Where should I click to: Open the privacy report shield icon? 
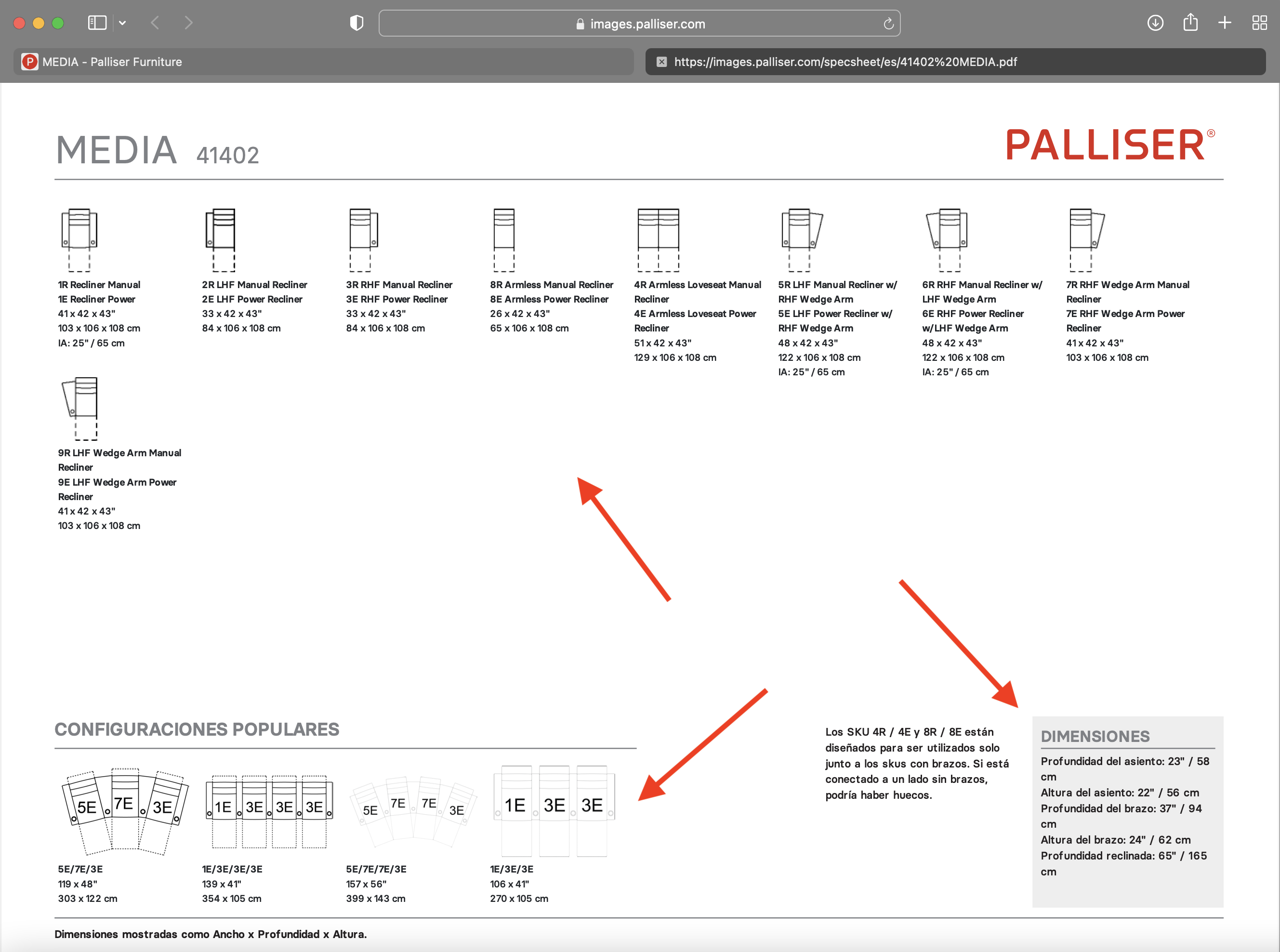pos(356,23)
